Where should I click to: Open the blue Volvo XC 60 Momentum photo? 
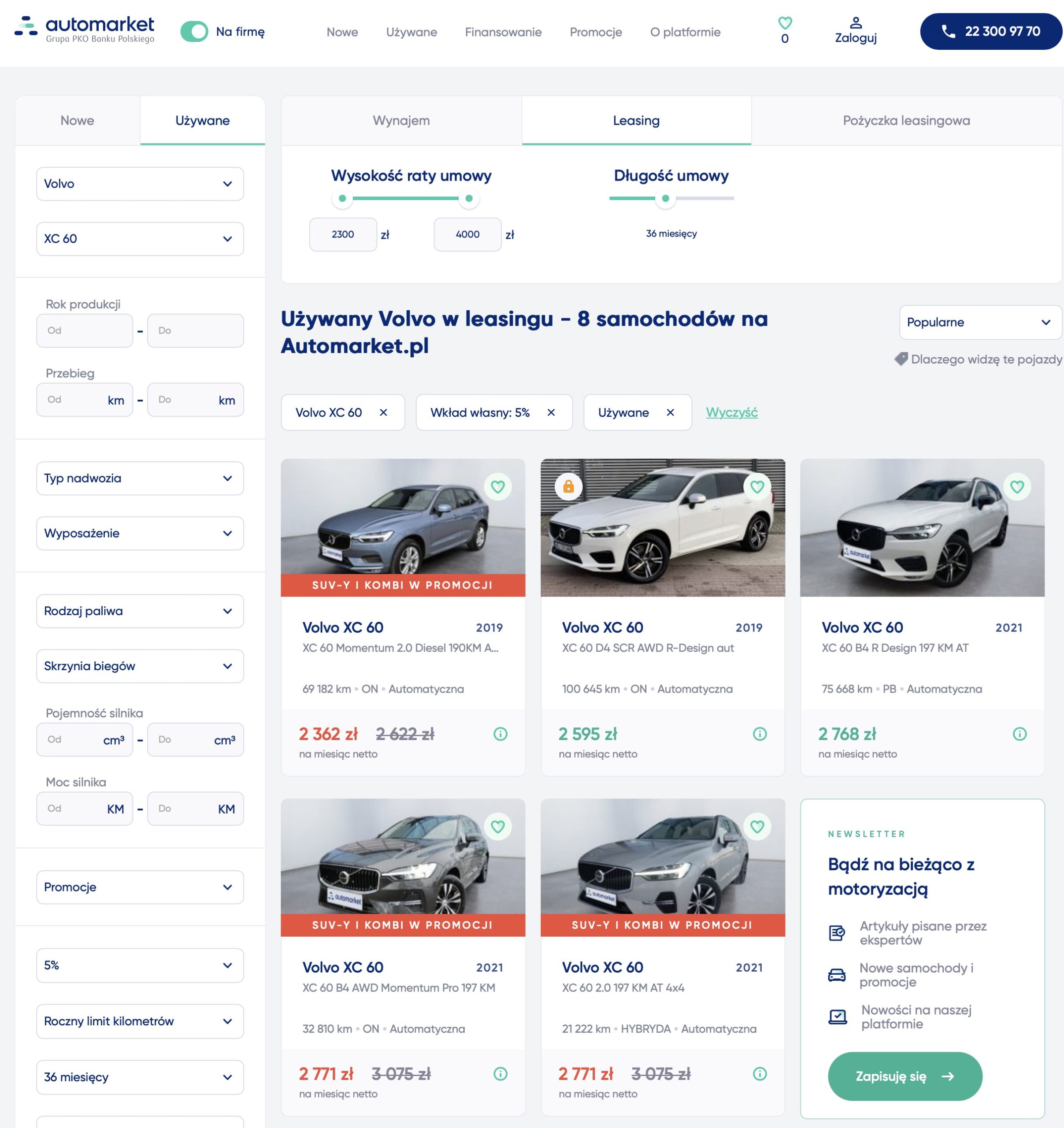(x=404, y=528)
